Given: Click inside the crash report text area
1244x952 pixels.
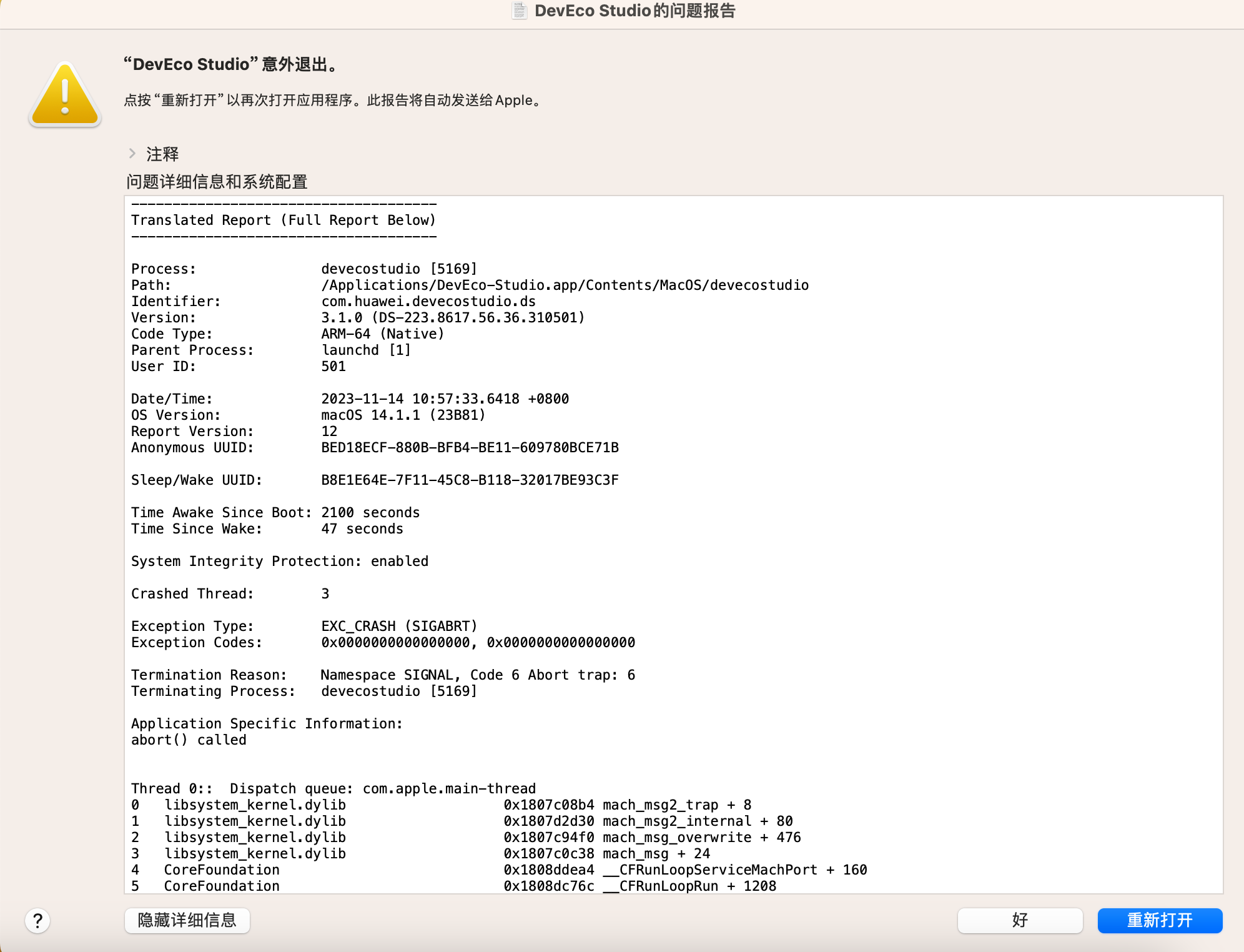Looking at the screenshot, I should click(673, 545).
